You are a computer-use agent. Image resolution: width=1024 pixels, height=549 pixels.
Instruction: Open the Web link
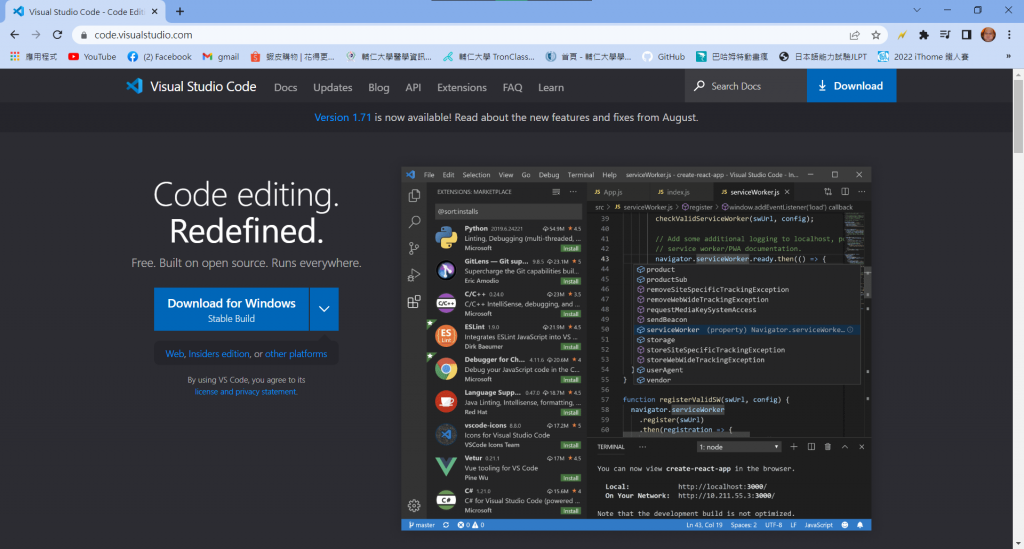pos(174,354)
